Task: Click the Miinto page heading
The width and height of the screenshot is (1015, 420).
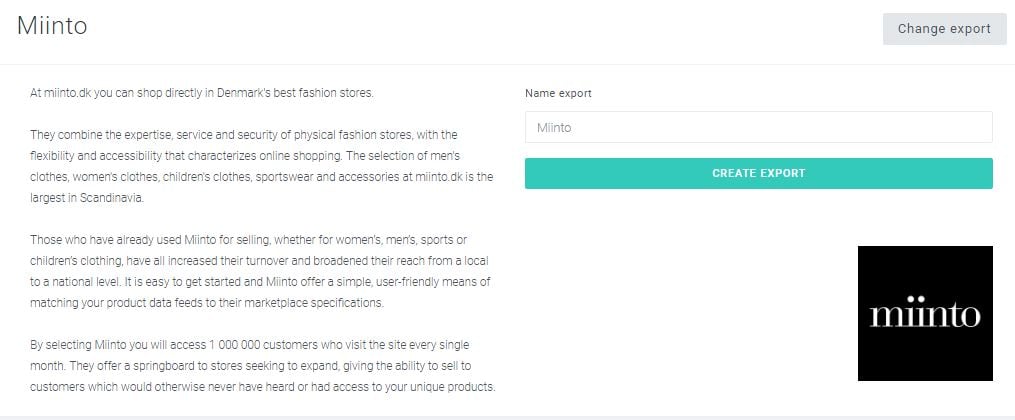Action: click(52, 26)
